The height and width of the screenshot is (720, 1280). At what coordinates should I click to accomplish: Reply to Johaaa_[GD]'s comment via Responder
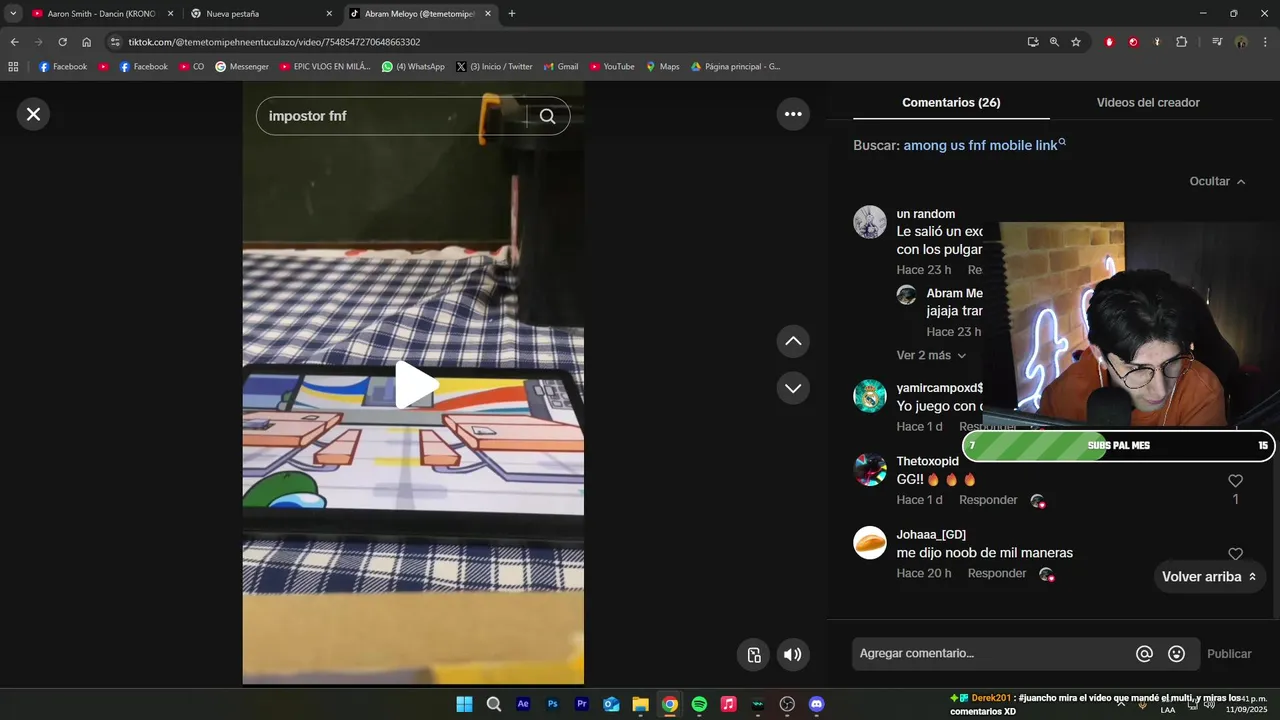point(997,574)
